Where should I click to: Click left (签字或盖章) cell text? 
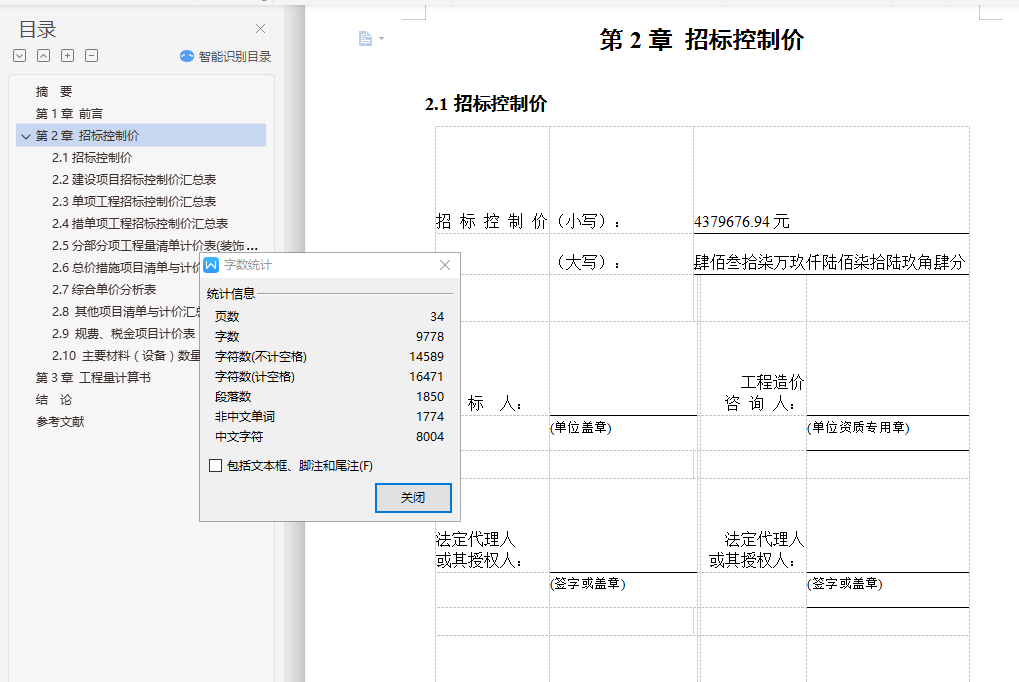(587, 584)
